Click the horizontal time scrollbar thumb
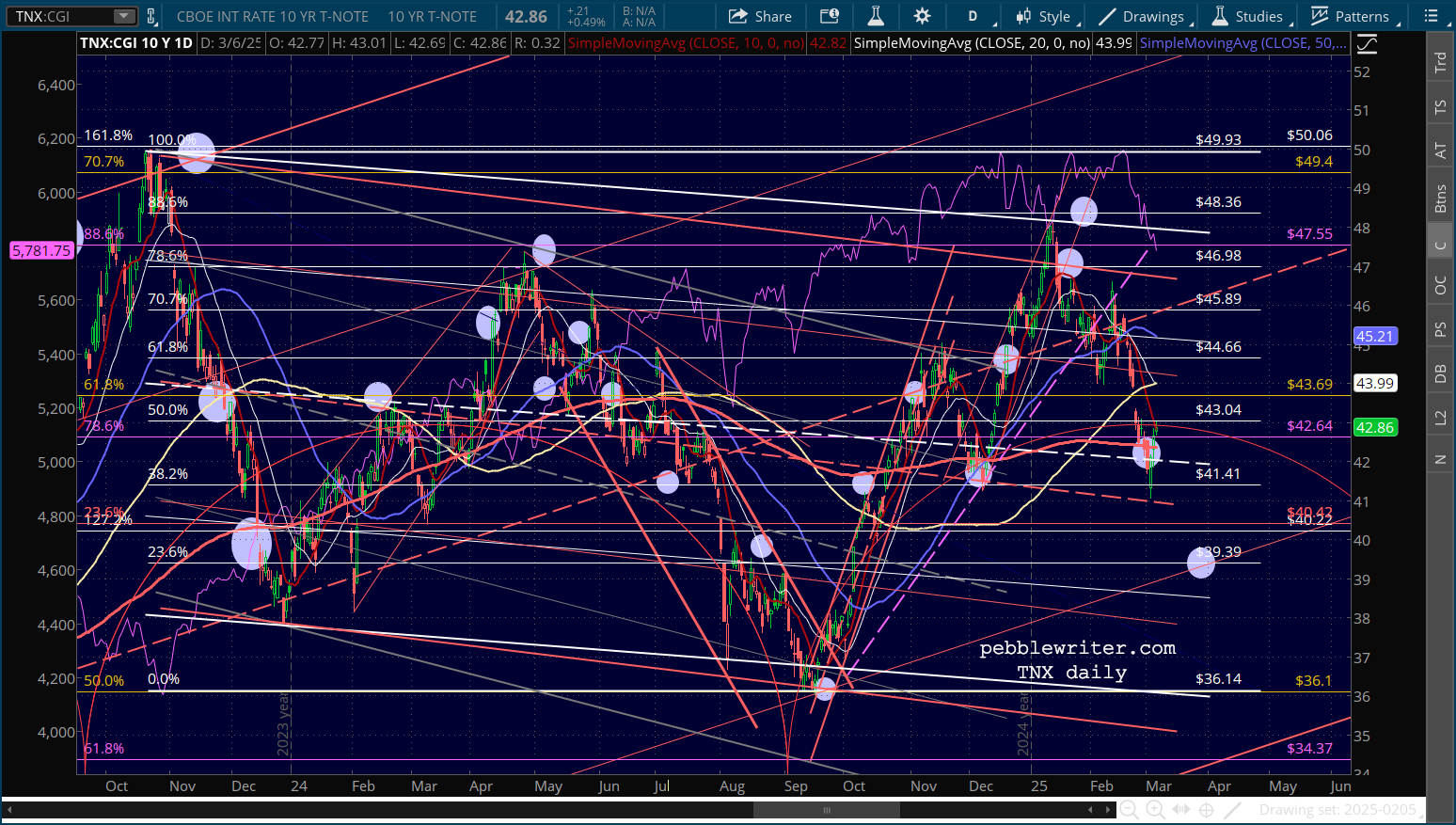The width and height of the screenshot is (1456, 825). tap(827, 810)
